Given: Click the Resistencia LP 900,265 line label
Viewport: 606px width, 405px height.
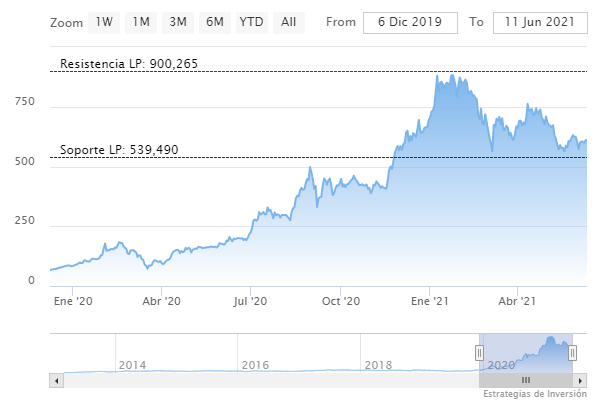Looking at the screenshot, I should (129, 64).
